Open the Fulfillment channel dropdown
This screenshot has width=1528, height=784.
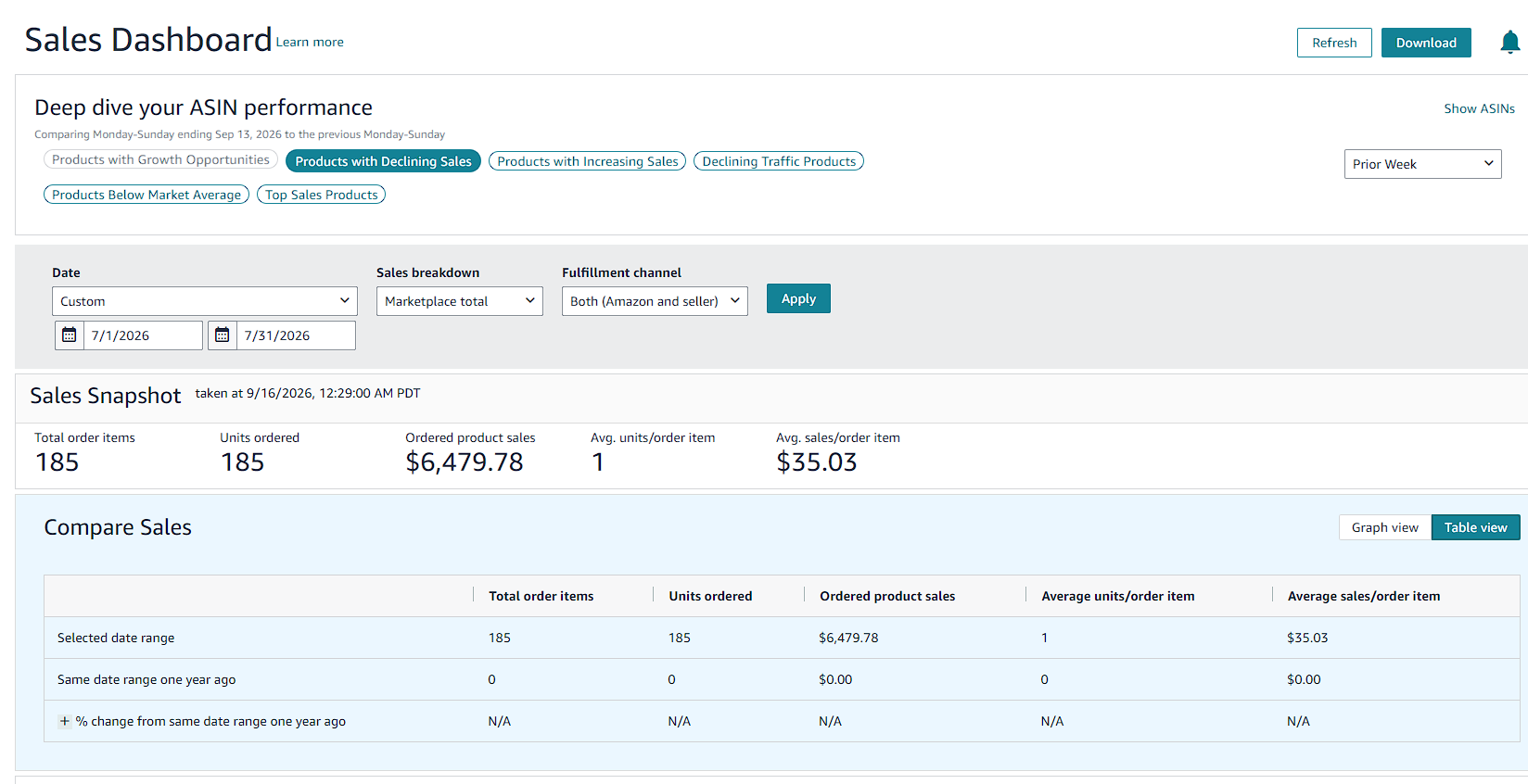[x=655, y=301]
